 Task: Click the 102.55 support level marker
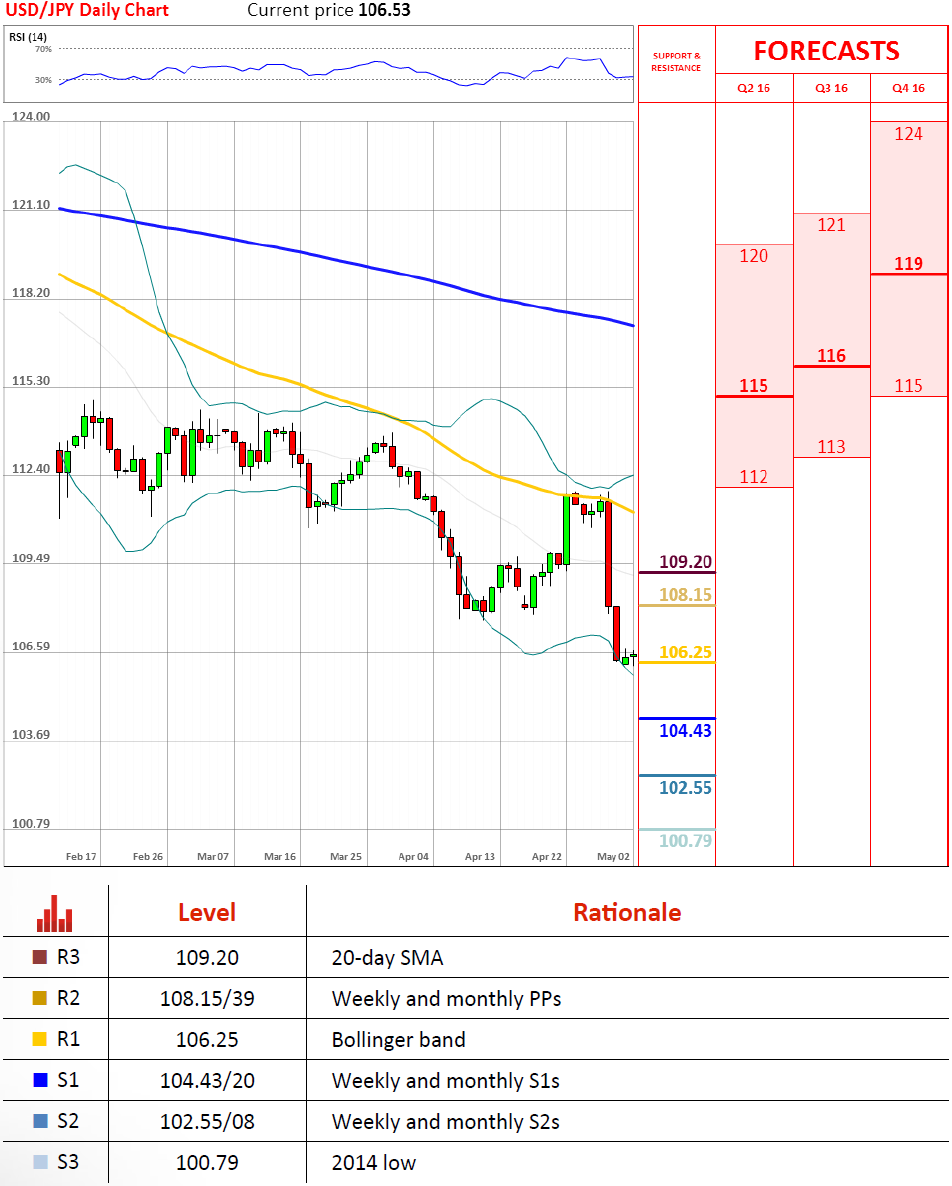[x=685, y=788]
